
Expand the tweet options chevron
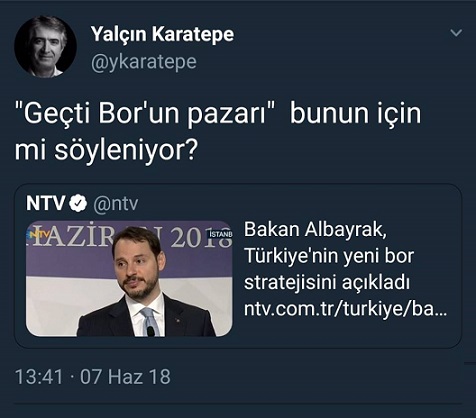click(x=456, y=33)
